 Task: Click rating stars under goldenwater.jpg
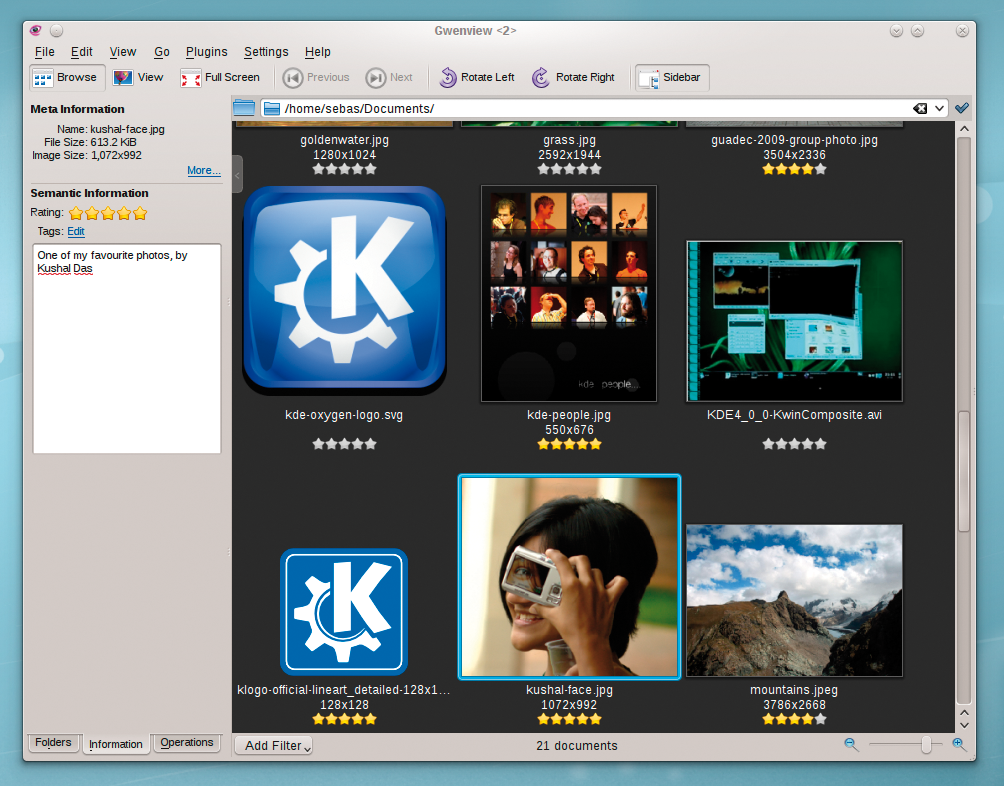coord(344,169)
